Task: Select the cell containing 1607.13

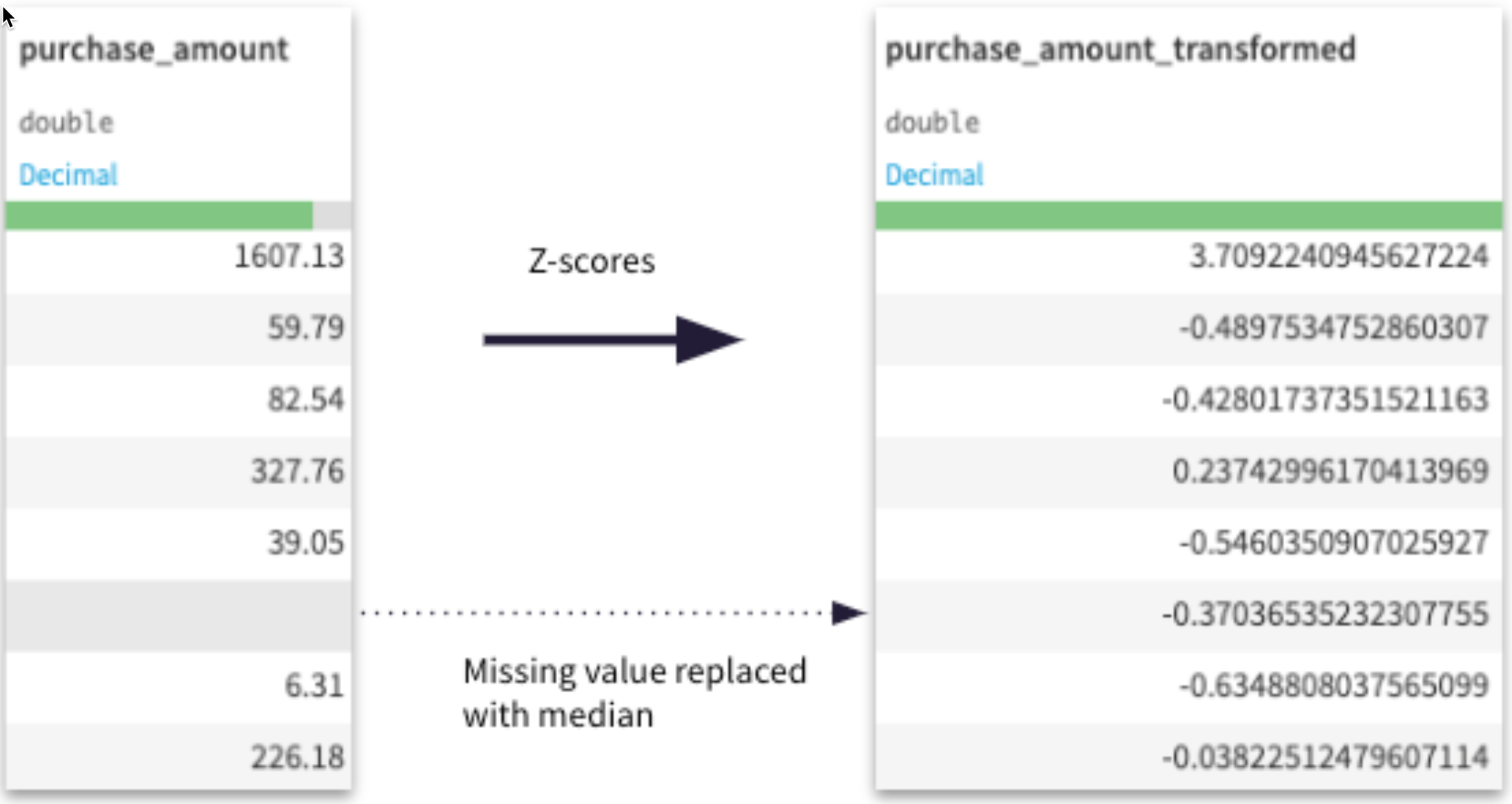Action: pos(289,257)
